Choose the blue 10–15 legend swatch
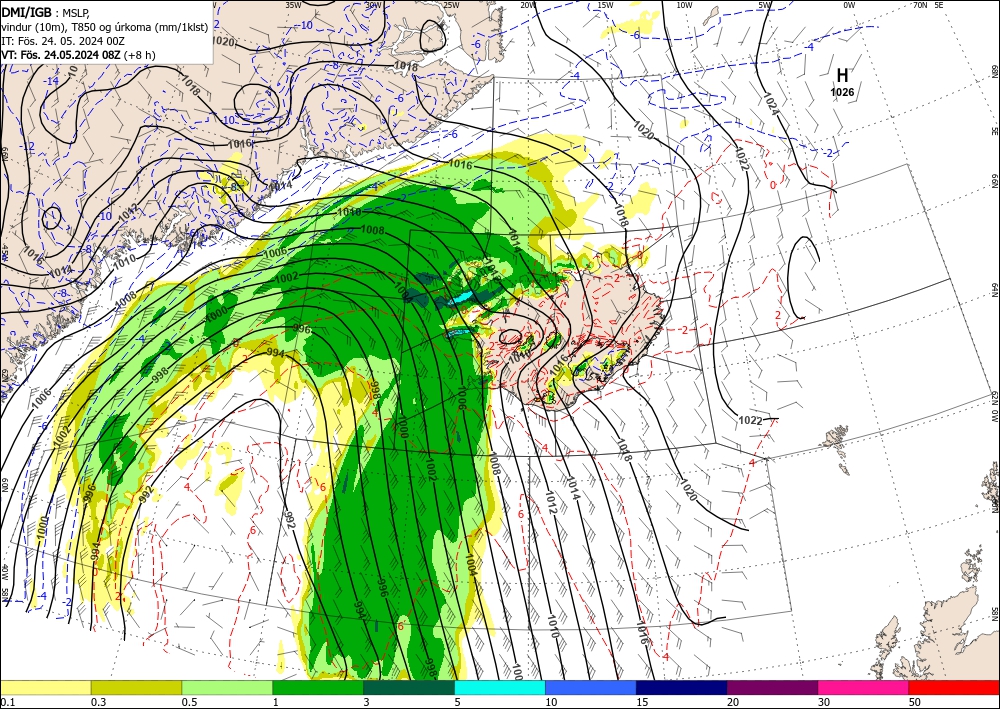 point(591,687)
